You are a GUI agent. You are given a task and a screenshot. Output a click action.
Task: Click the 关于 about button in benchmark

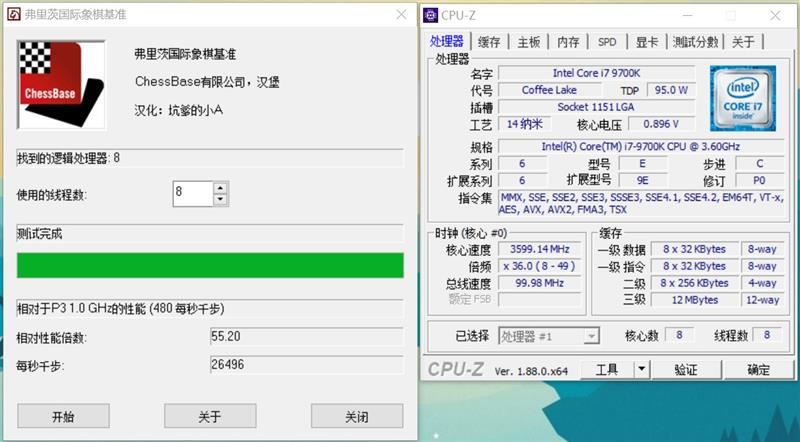[x=210, y=416]
